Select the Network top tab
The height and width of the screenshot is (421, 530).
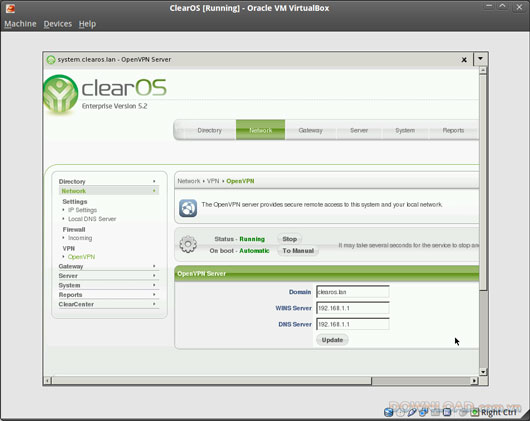click(x=261, y=130)
